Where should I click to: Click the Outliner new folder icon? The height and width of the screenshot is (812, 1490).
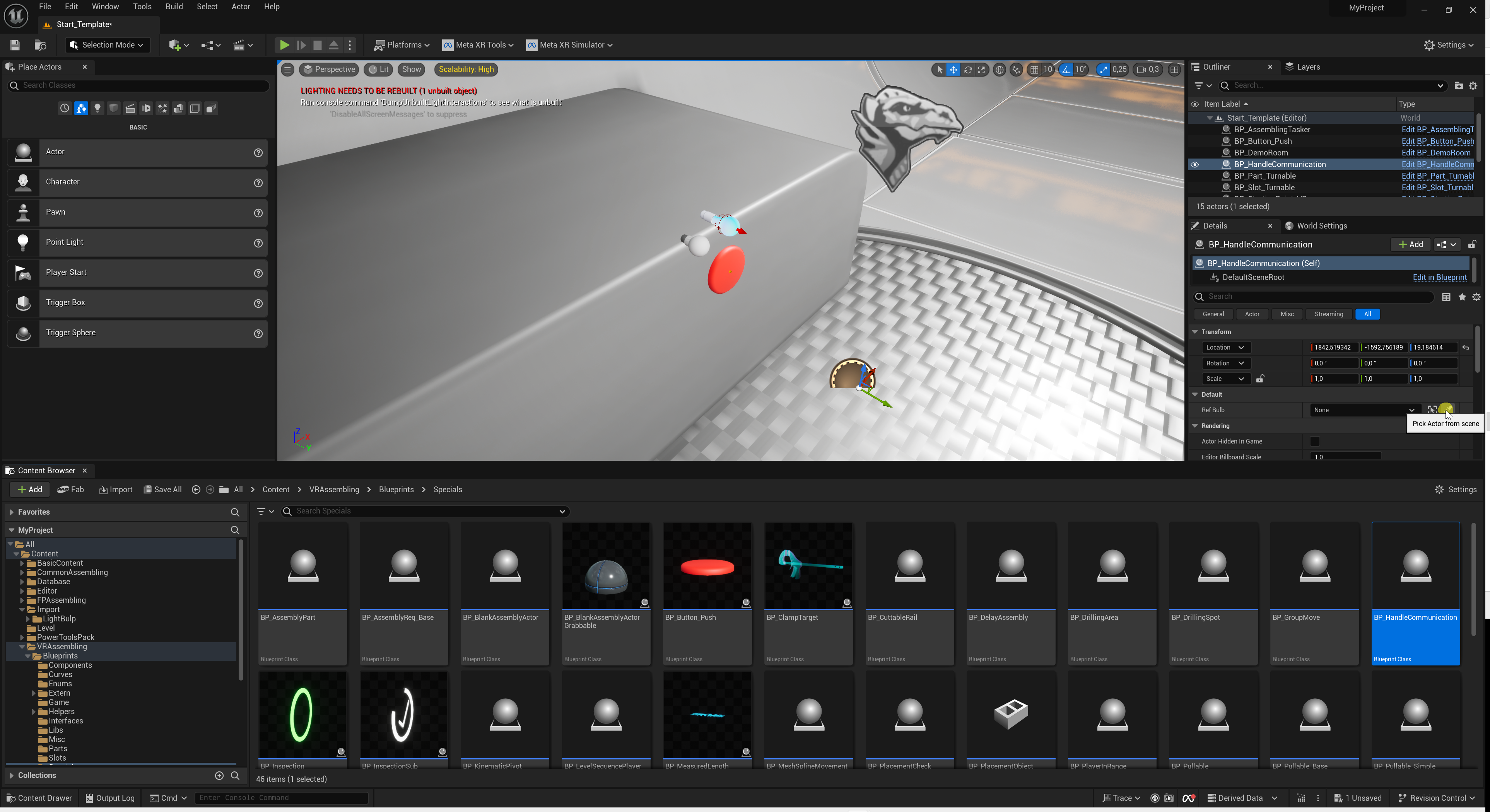point(1458,85)
